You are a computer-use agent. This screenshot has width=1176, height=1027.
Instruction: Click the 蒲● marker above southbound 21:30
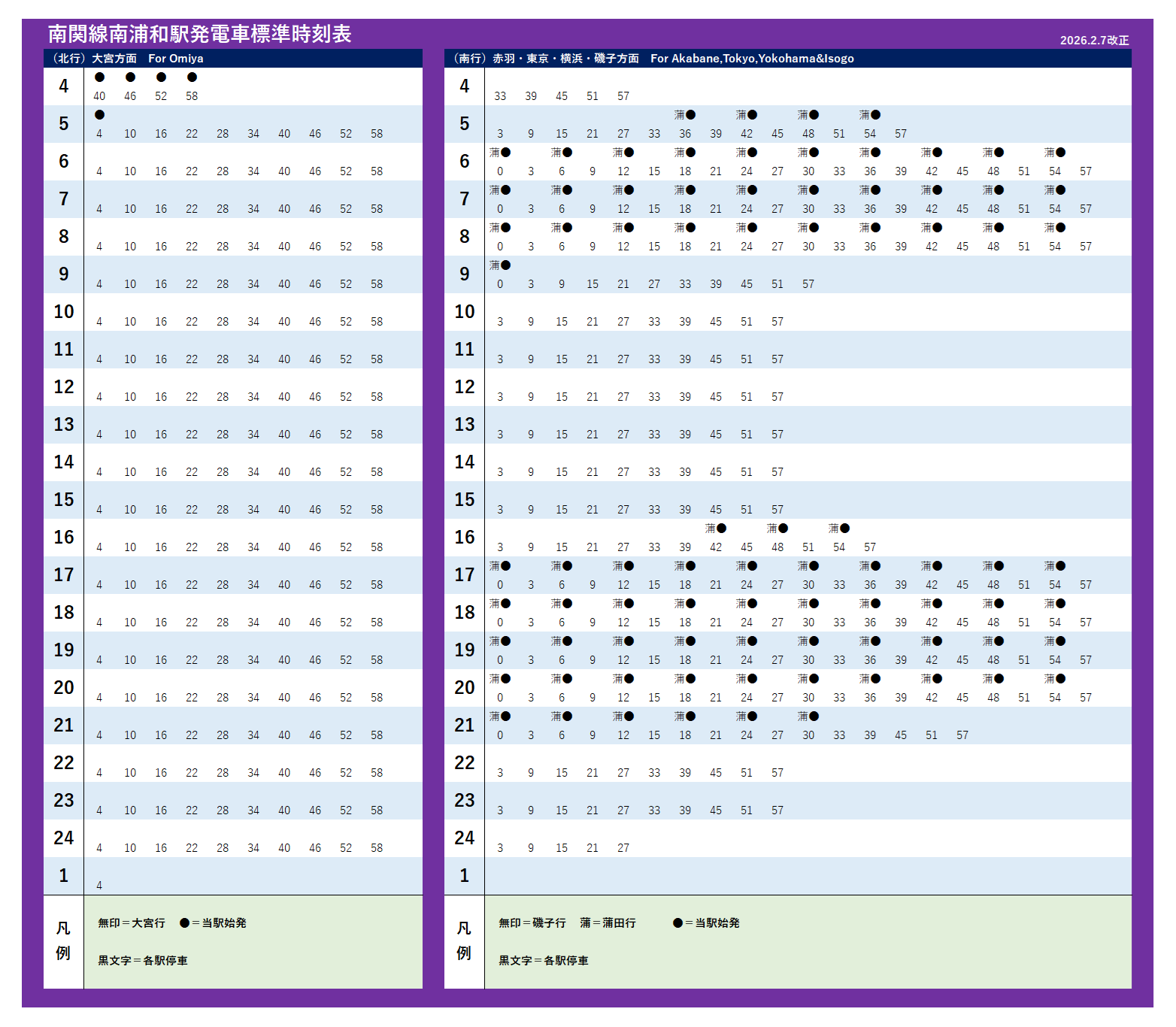[808, 716]
